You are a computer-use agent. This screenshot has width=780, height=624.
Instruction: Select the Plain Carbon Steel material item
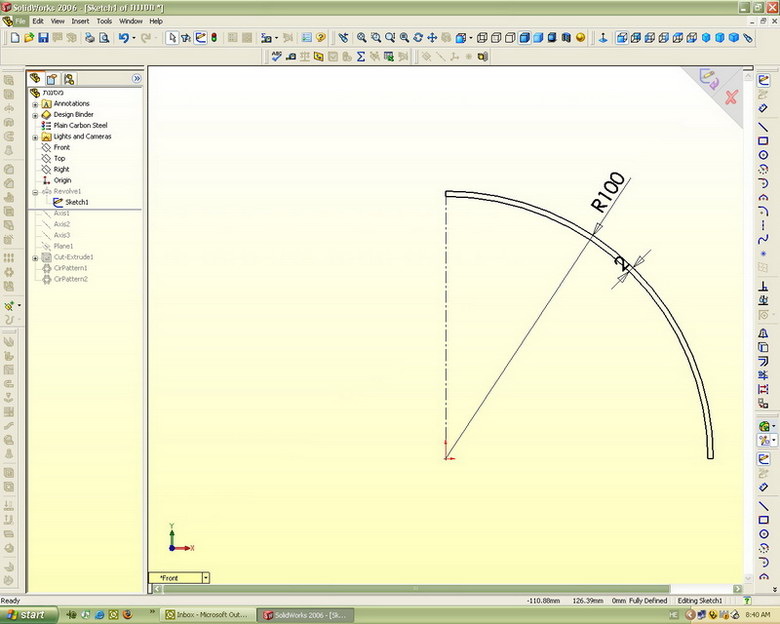click(80, 126)
